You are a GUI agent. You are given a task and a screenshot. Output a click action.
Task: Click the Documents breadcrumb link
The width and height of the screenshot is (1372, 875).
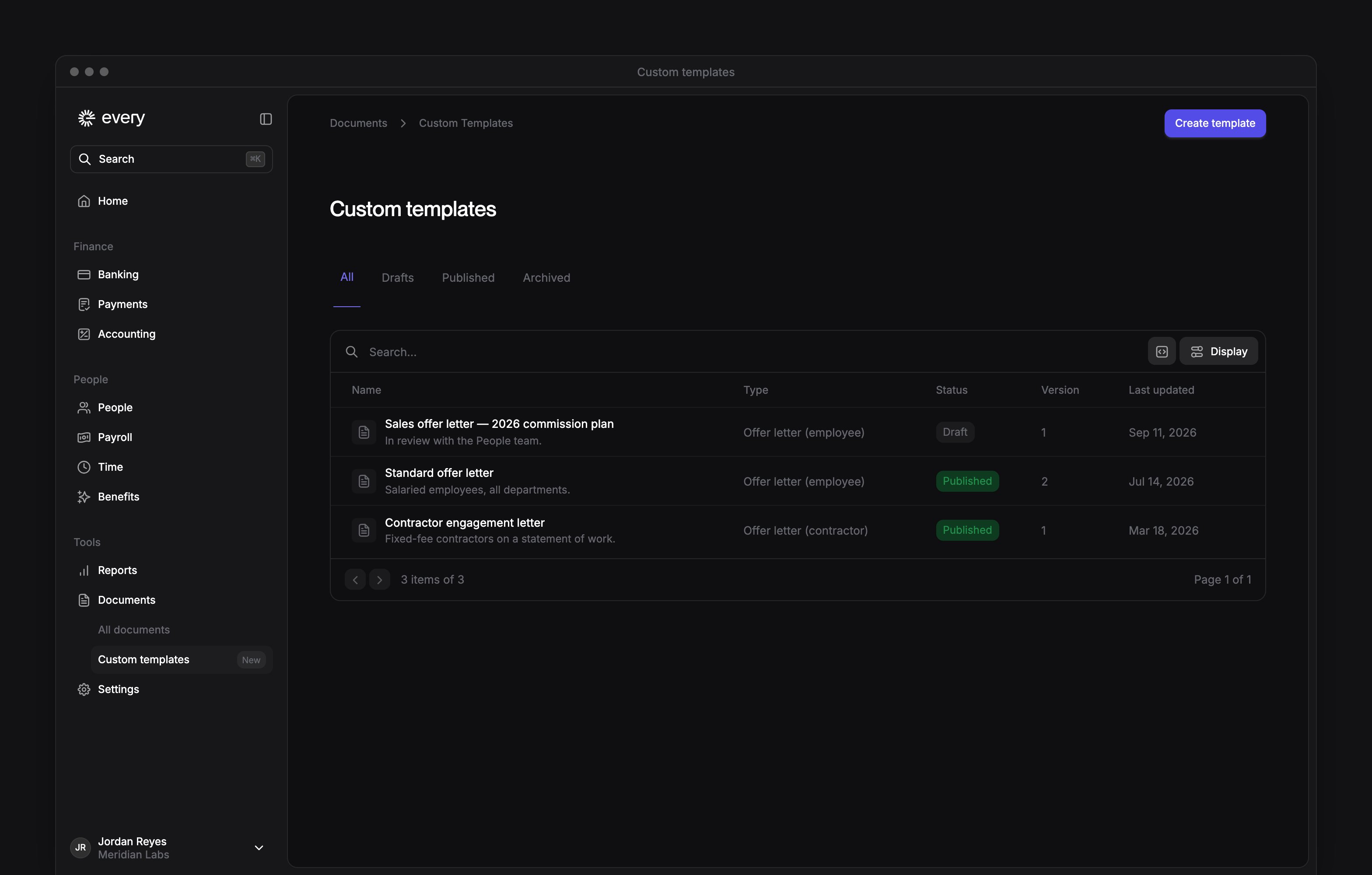[358, 123]
